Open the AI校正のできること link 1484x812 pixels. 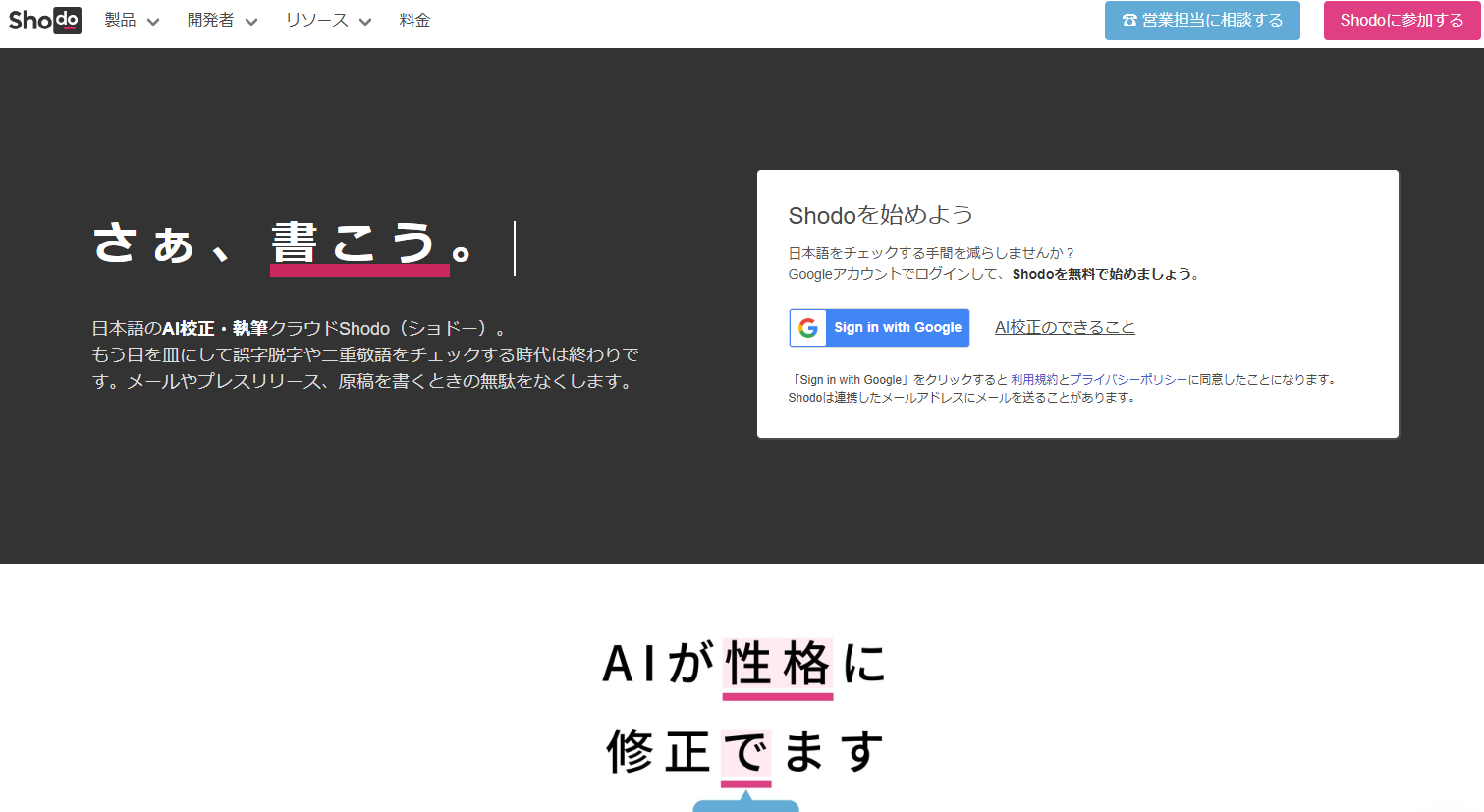(x=1065, y=327)
